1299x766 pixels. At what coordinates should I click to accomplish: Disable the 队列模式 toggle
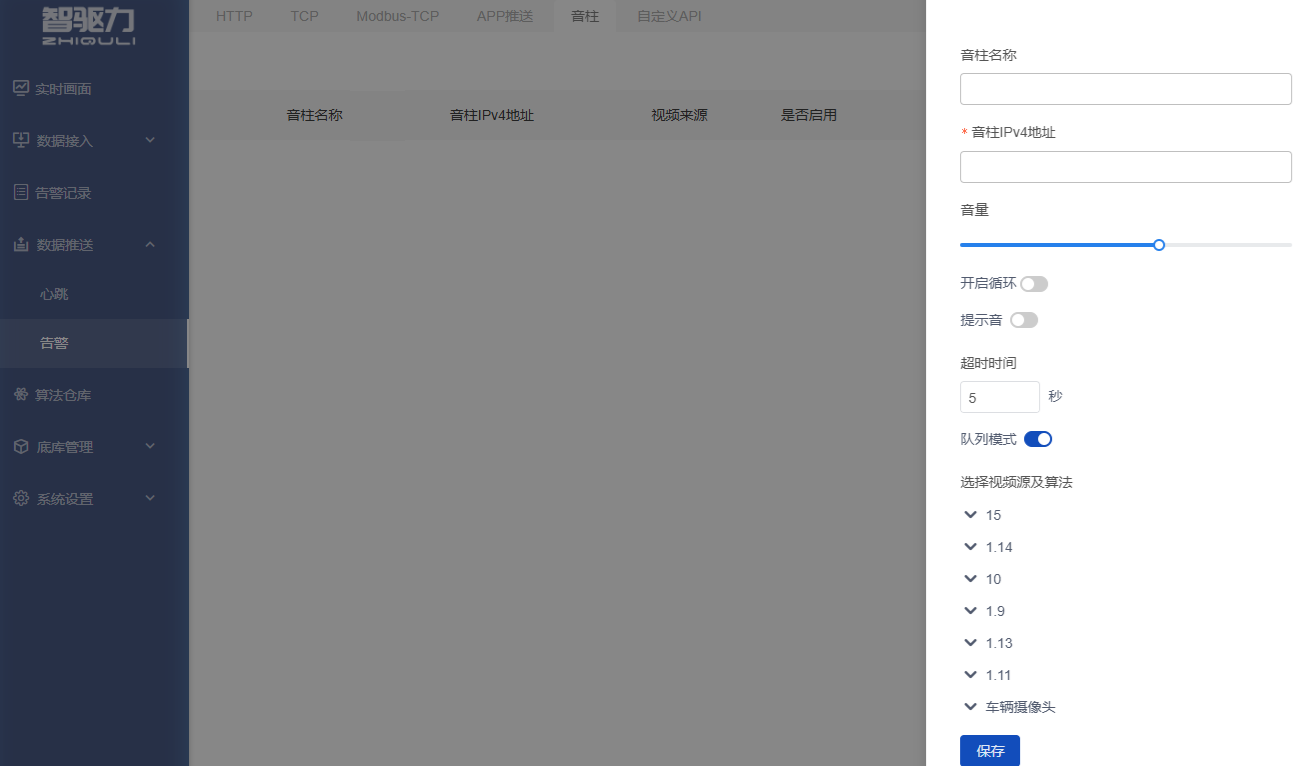[1038, 439]
